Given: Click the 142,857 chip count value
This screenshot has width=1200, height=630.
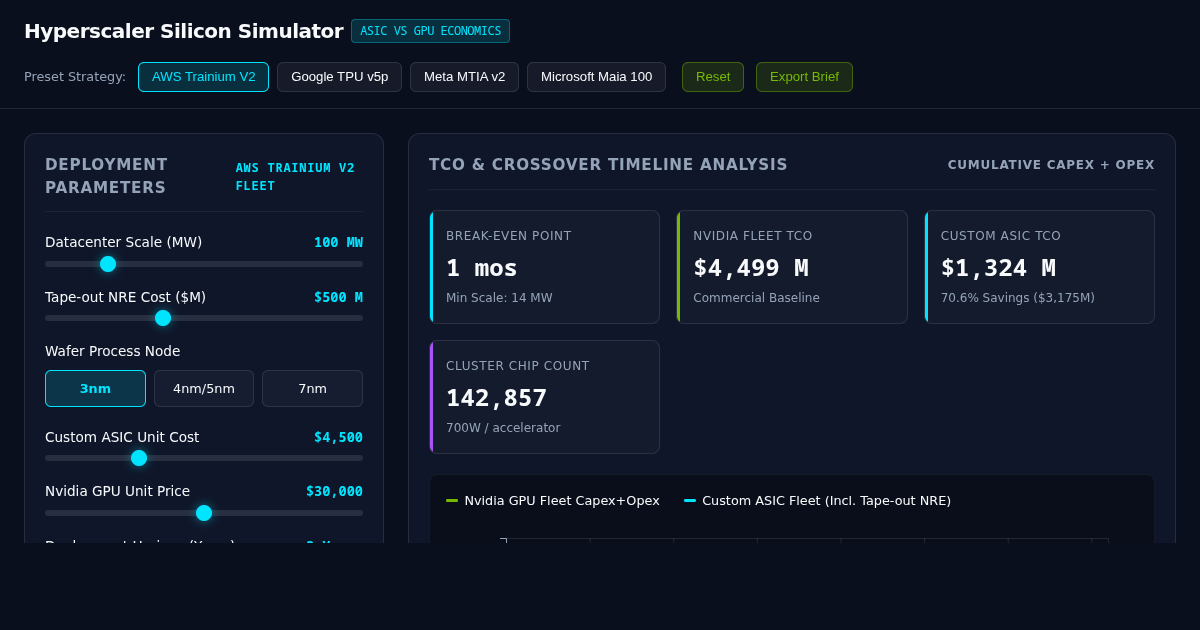Looking at the screenshot, I should (x=496, y=398).
